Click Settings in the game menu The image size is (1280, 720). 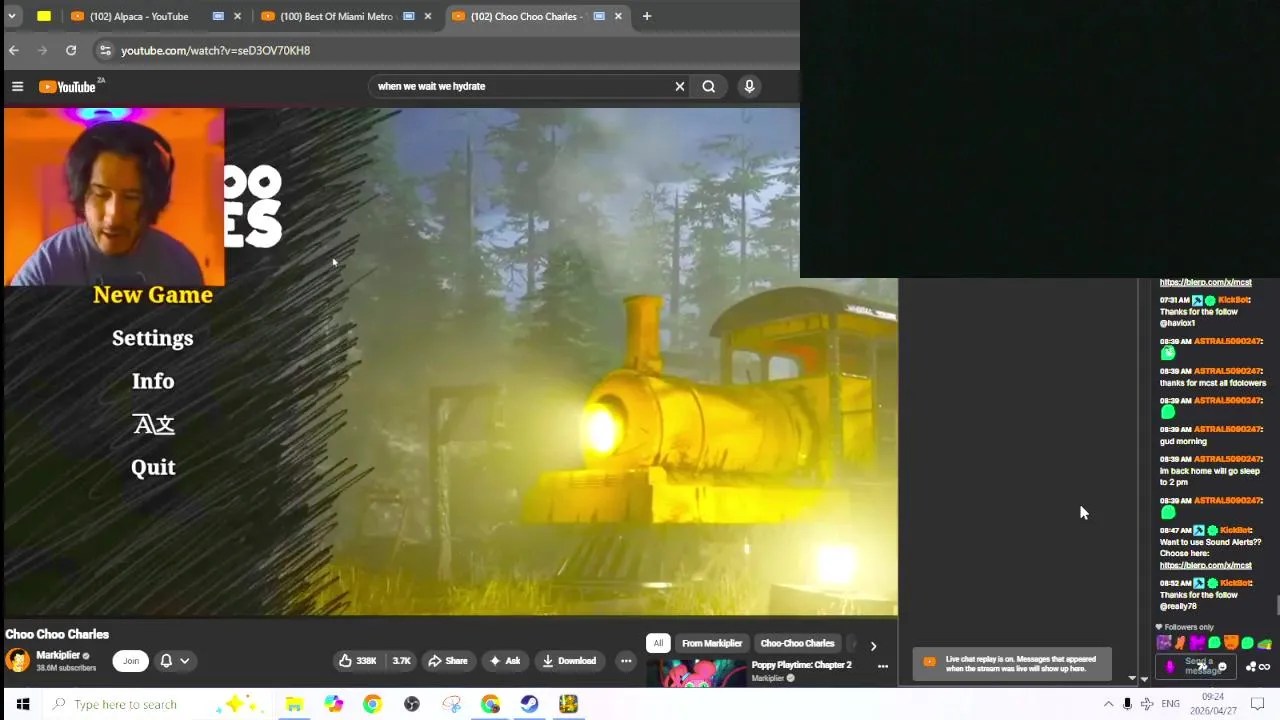pyautogui.click(x=153, y=338)
